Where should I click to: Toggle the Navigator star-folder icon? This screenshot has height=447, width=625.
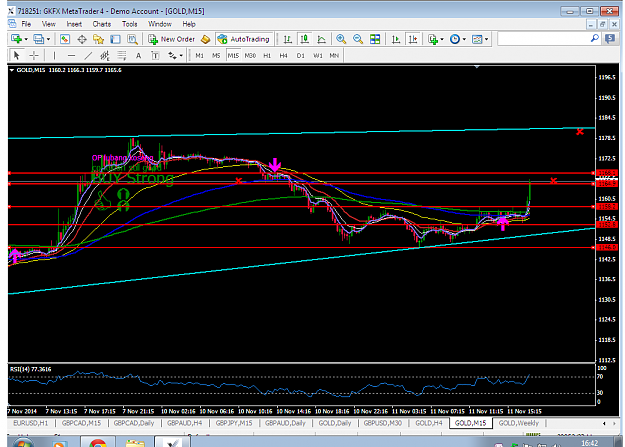(98, 39)
